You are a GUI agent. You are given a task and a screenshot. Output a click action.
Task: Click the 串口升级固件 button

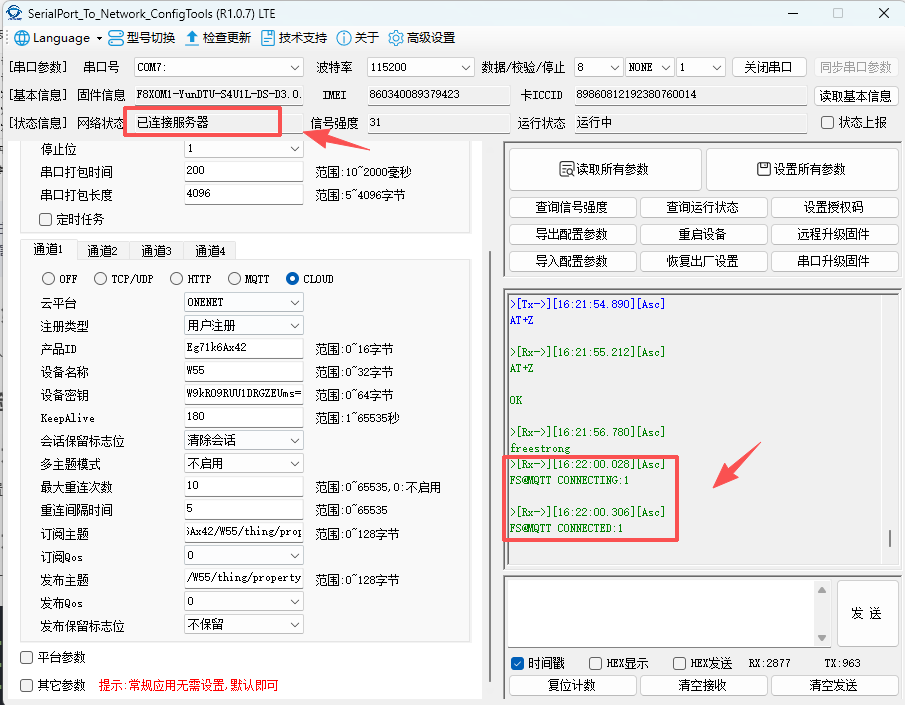(834, 262)
